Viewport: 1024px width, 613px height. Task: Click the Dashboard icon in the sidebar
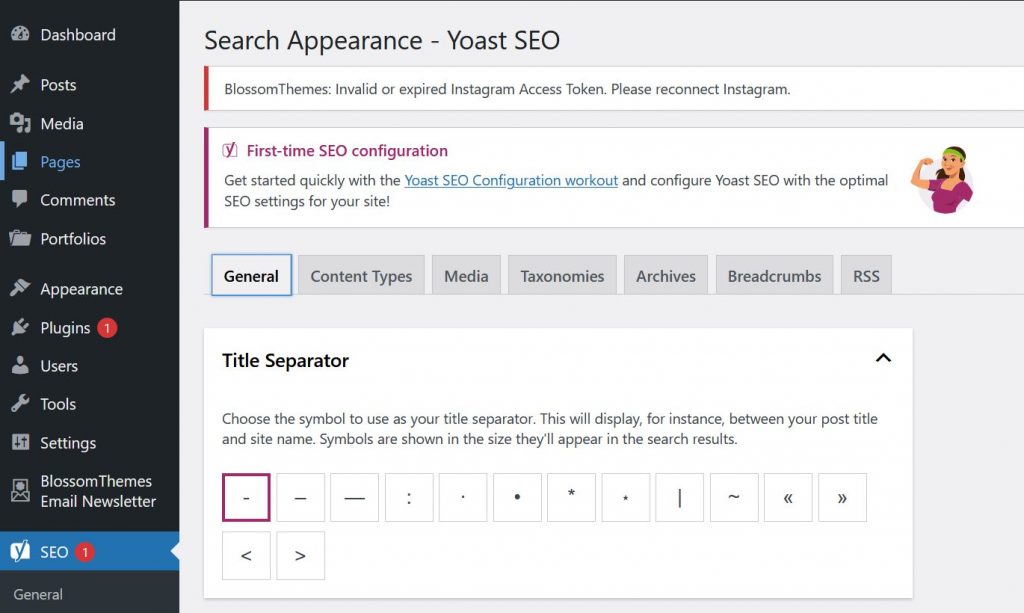[22, 34]
